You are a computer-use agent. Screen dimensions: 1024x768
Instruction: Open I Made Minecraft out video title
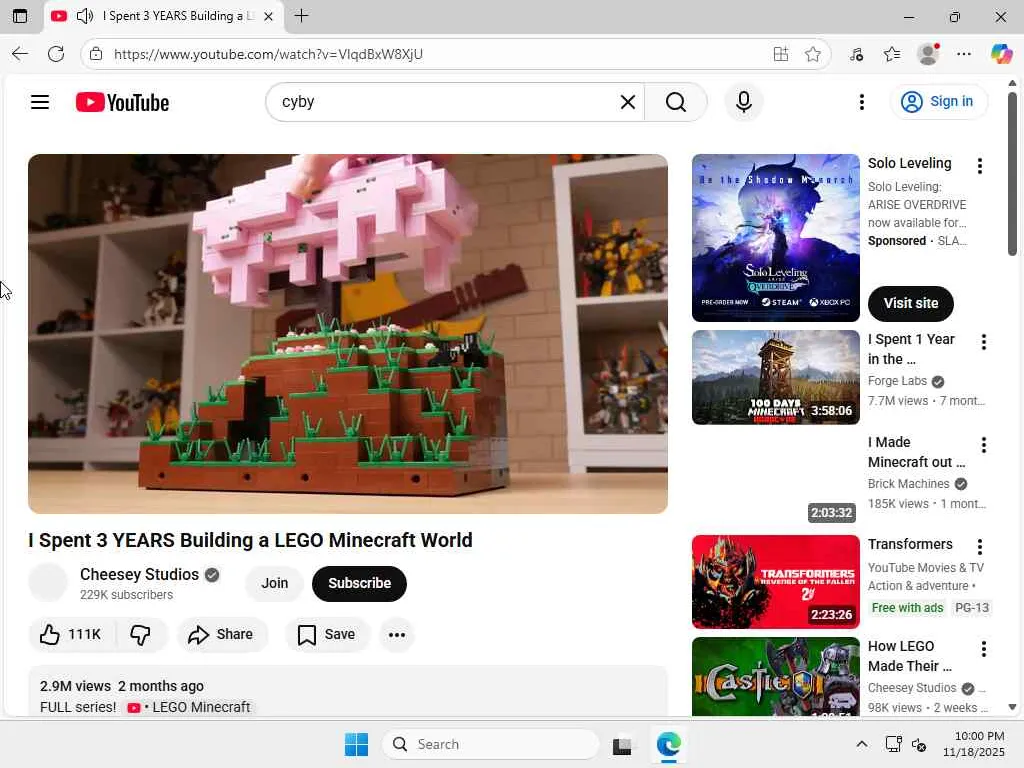click(916, 452)
